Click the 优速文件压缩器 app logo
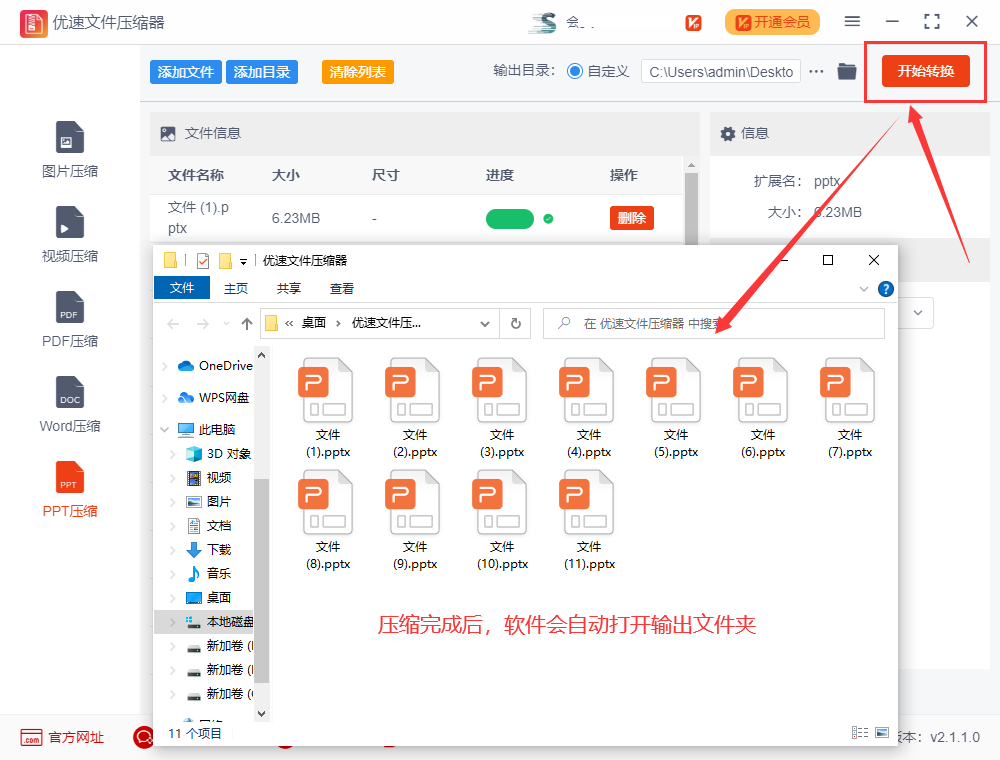The image size is (1000, 760). pyautogui.click(x=33, y=23)
